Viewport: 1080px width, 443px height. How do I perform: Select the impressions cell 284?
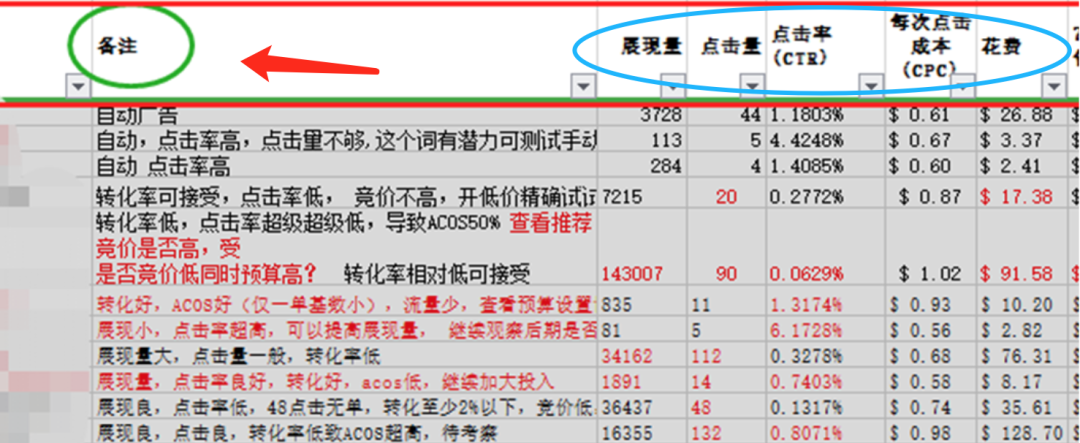click(642, 166)
